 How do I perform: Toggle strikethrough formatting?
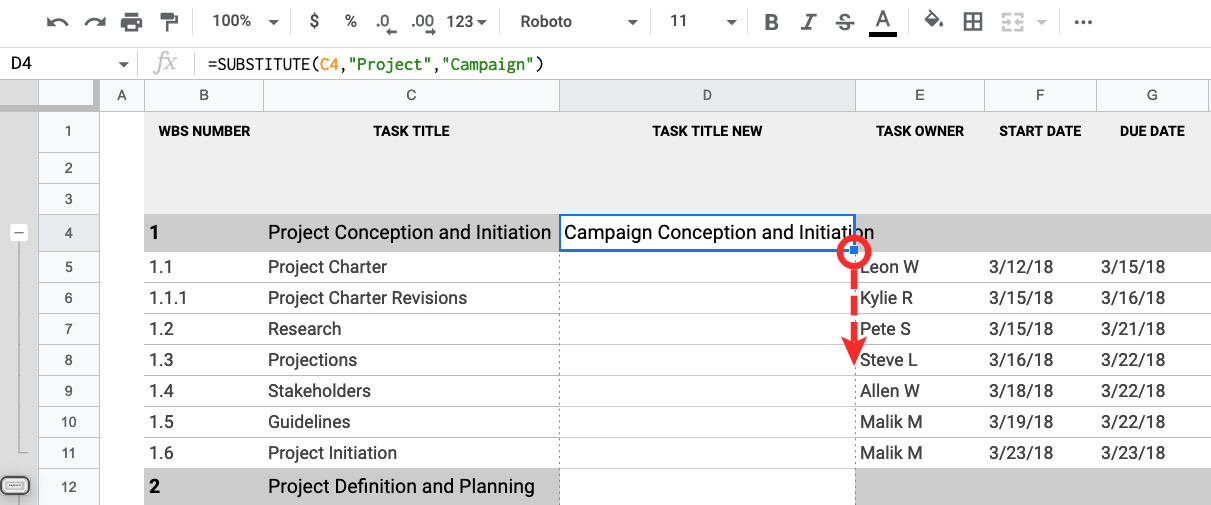pyautogui.click(x=845, y=21)
